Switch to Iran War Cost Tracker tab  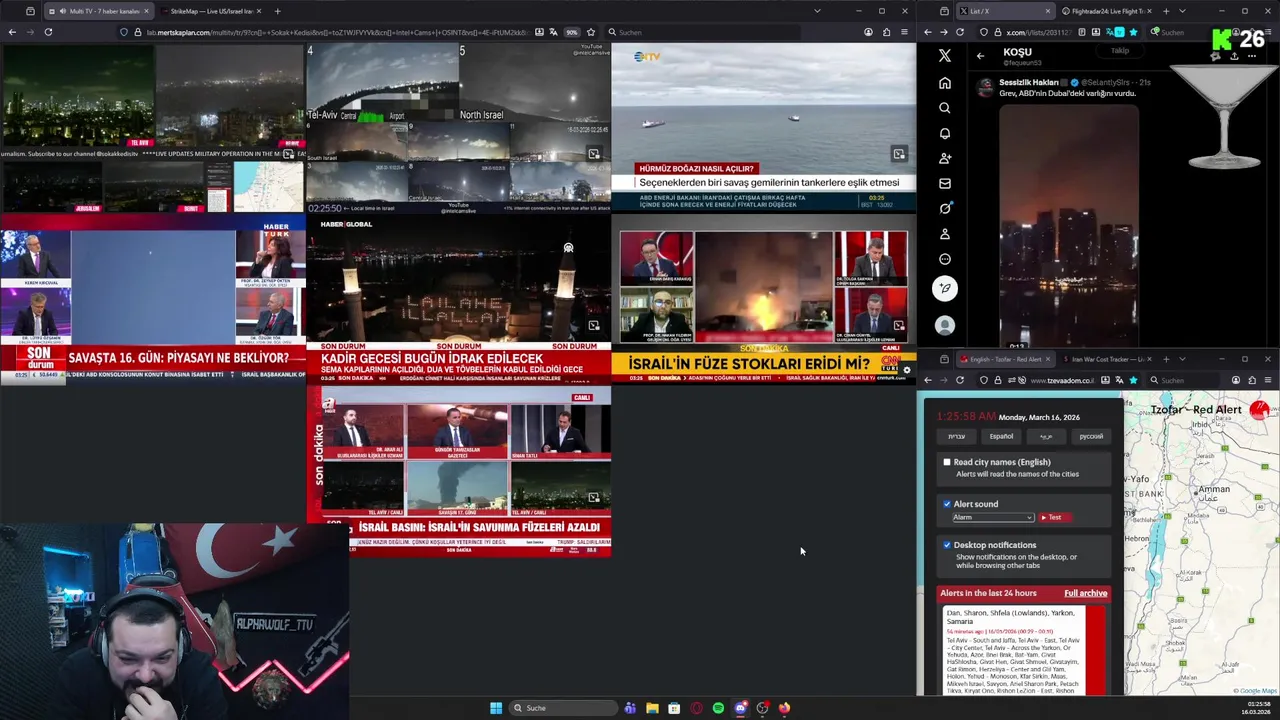click(1108, 359)
